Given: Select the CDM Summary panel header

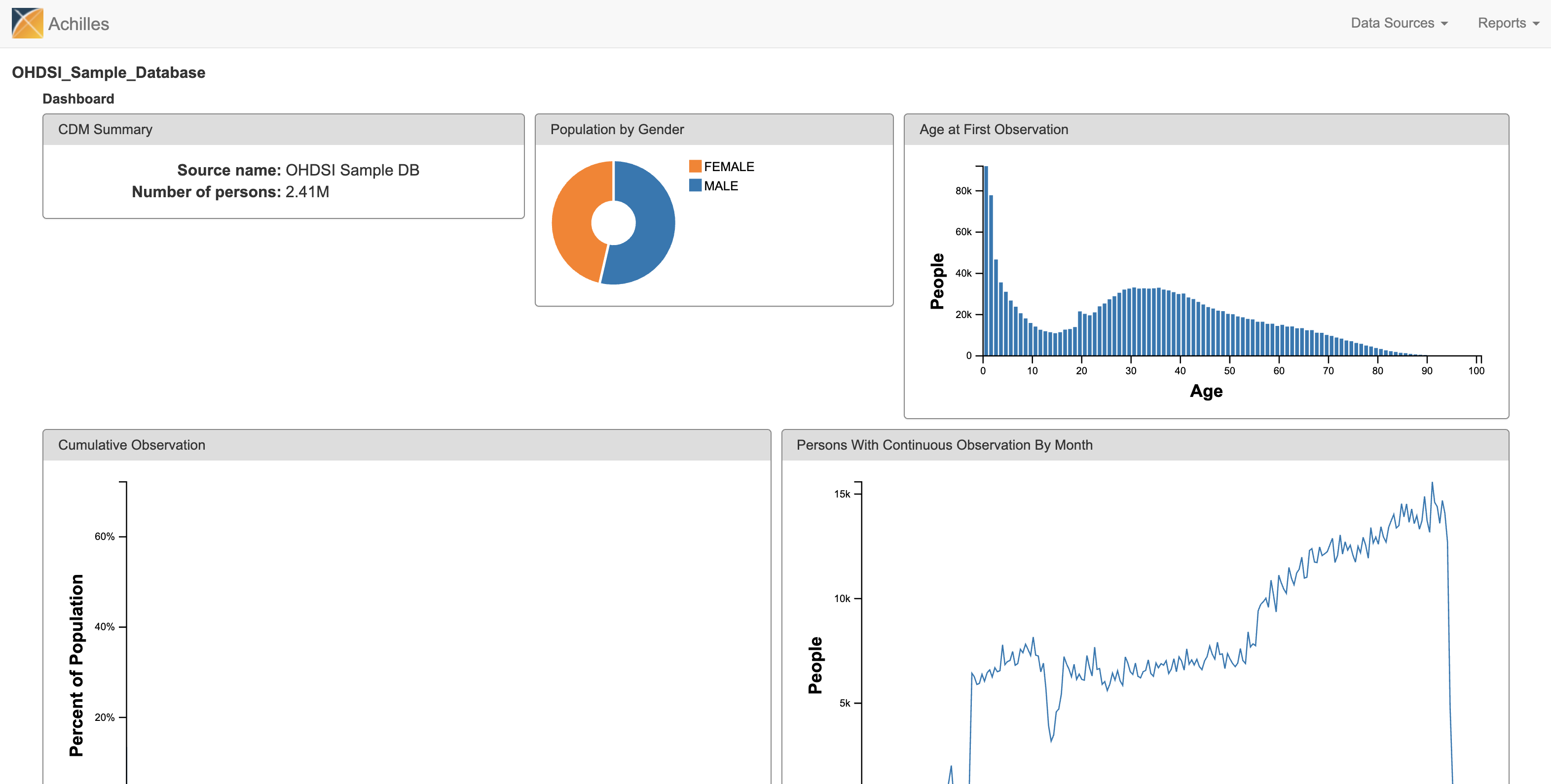Looking at the screenshot, I should (x=106, y=129).
